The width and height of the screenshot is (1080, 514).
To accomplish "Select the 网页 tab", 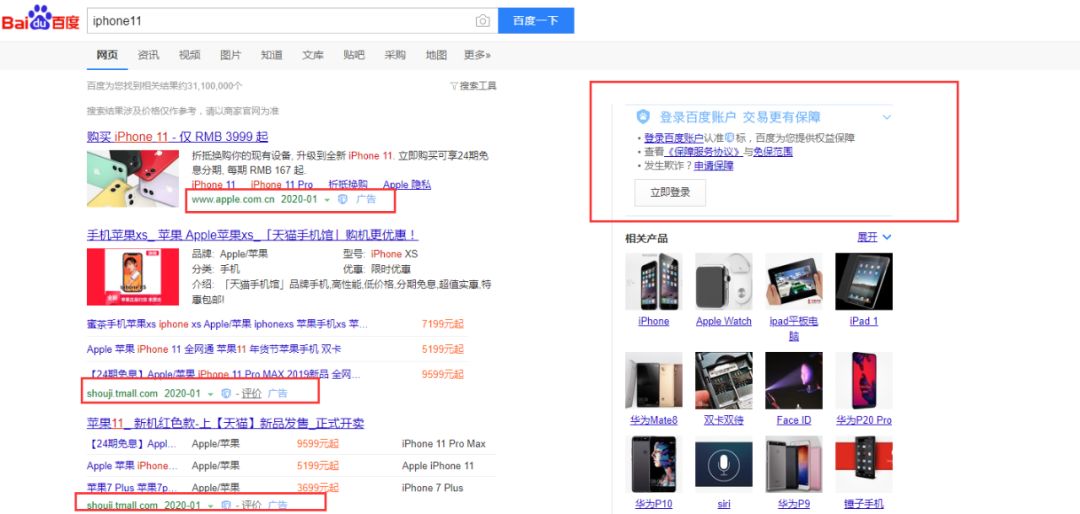I will click(x=107, y=55).
